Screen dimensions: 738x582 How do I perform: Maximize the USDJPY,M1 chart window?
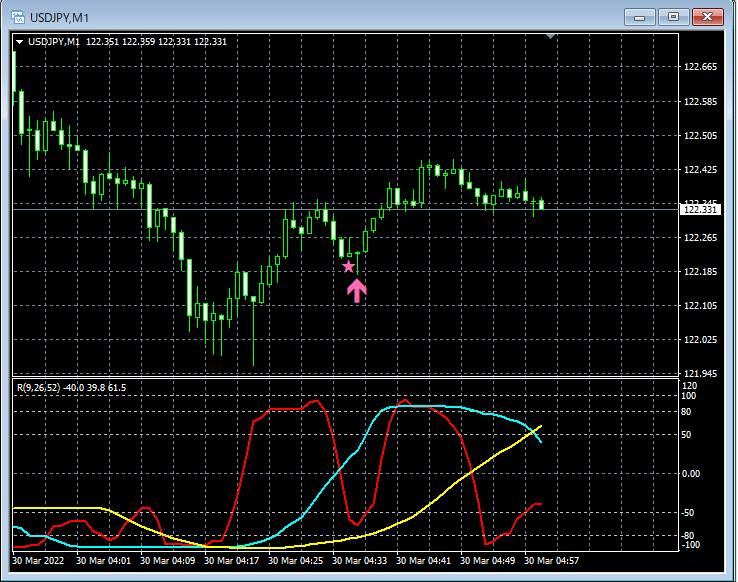coord(674,17)
